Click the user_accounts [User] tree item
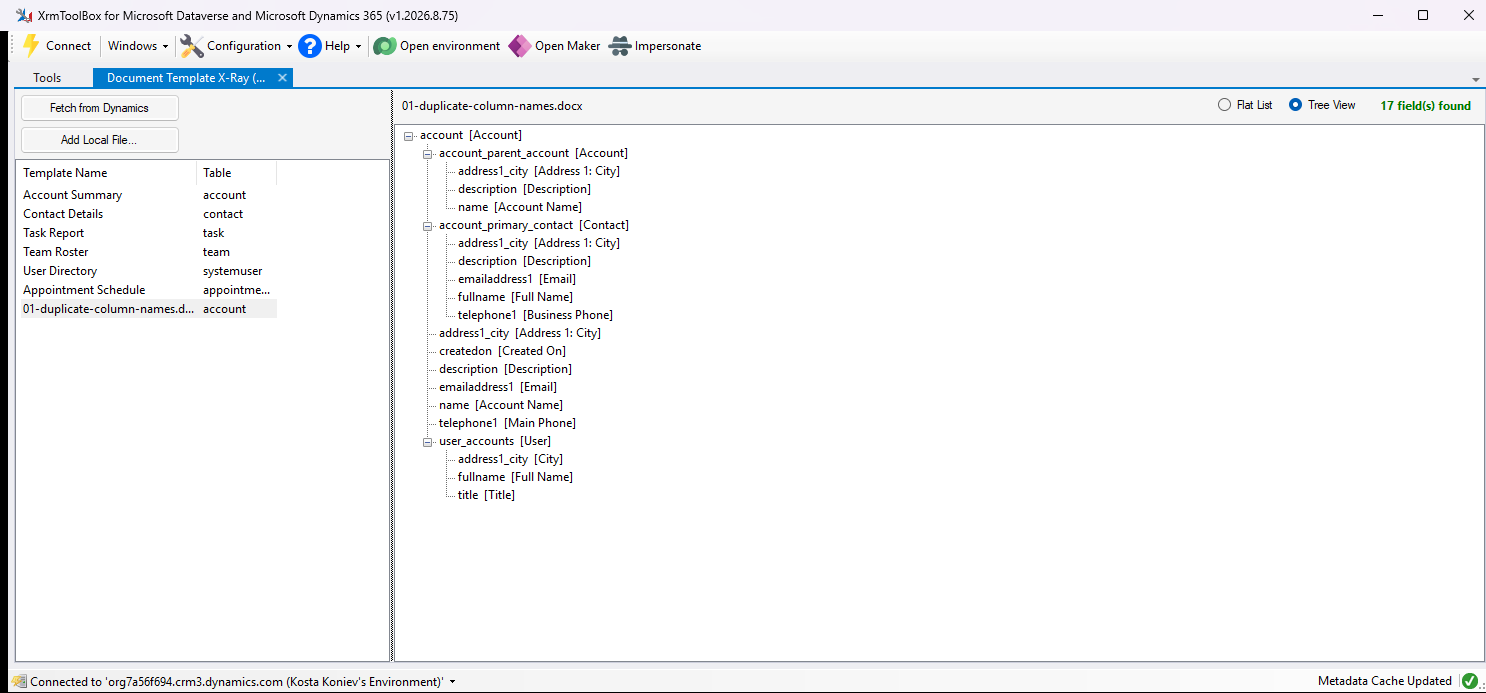 [x=495, y=441]
